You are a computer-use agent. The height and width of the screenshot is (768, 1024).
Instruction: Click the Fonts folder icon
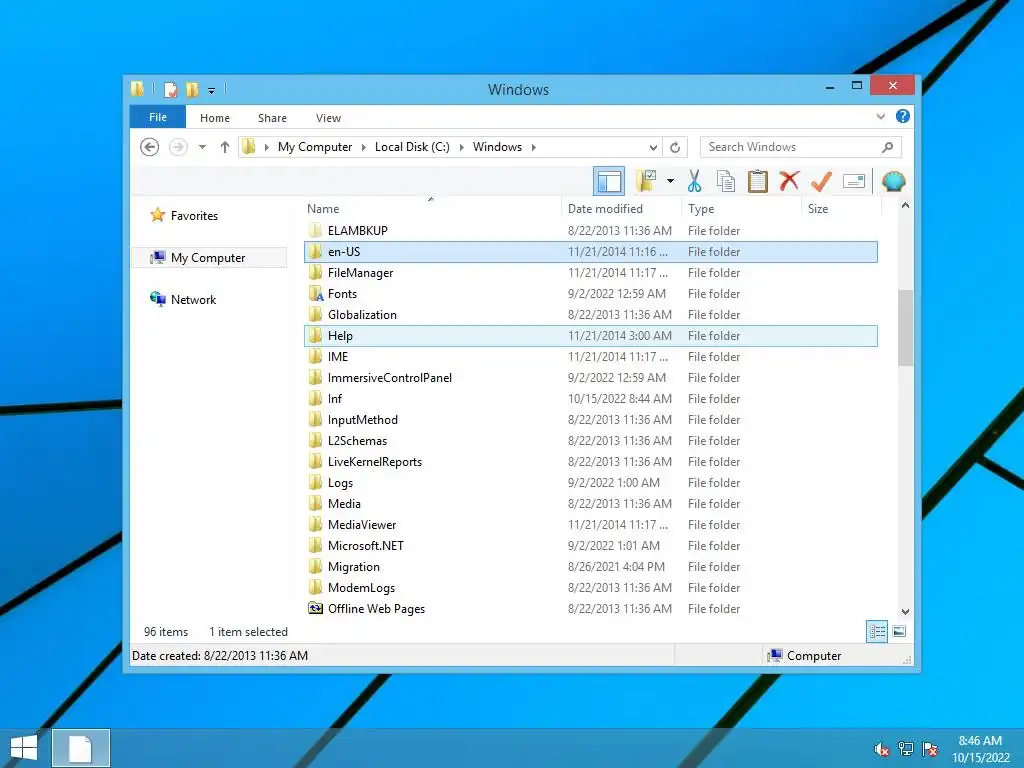[316, 293]
